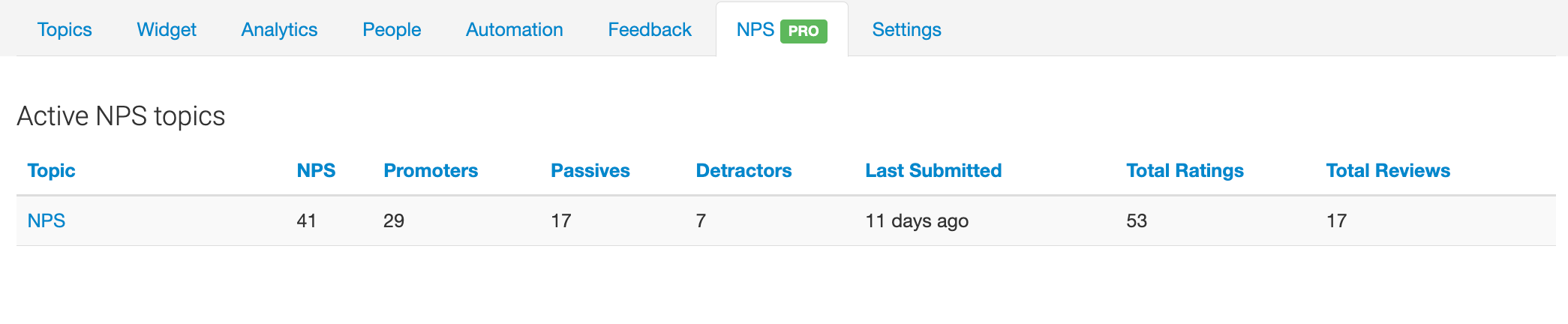Select the People tab

click(x=392, y=30)
